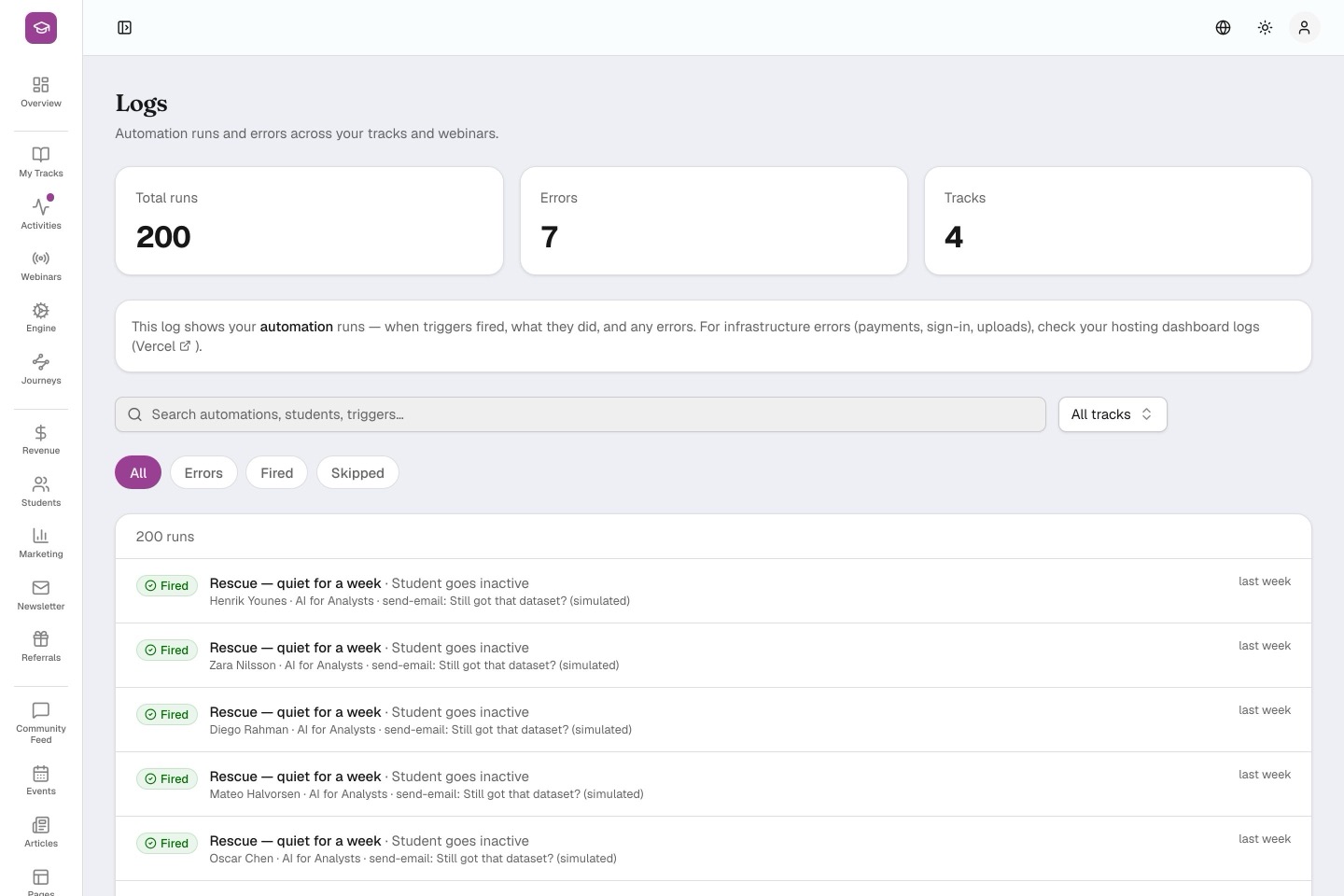
Task: Click 'last week' timestamp on Henrik Younes row
Action: (1265, 581)
